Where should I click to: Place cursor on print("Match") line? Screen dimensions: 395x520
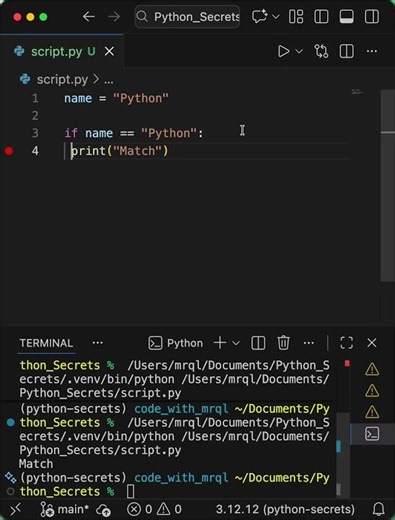[x=120, y=151]
